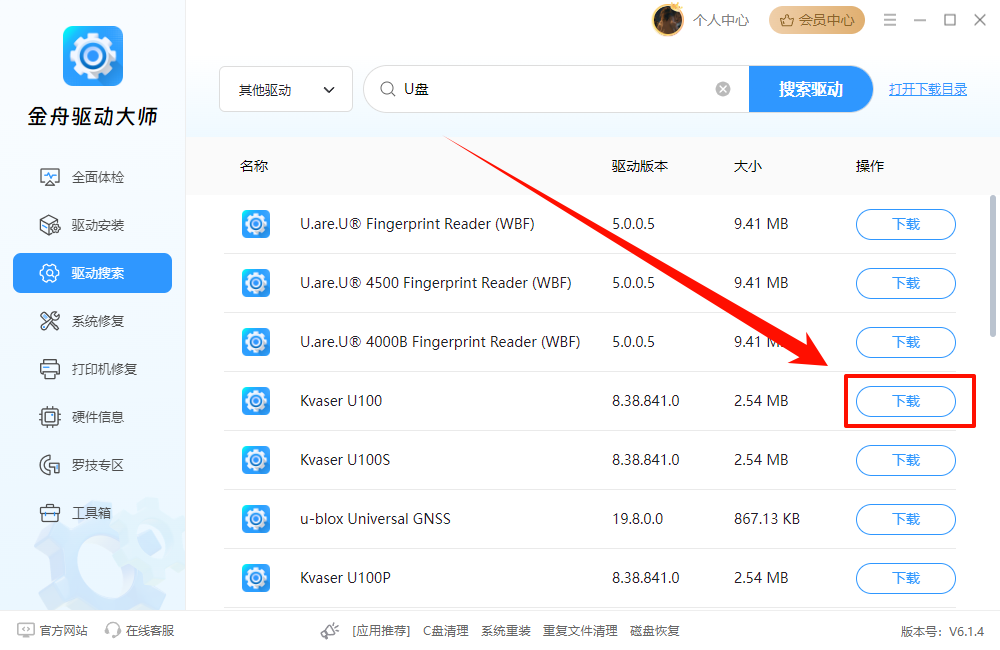Open 系统重装 recommended app

pos(506,631)
